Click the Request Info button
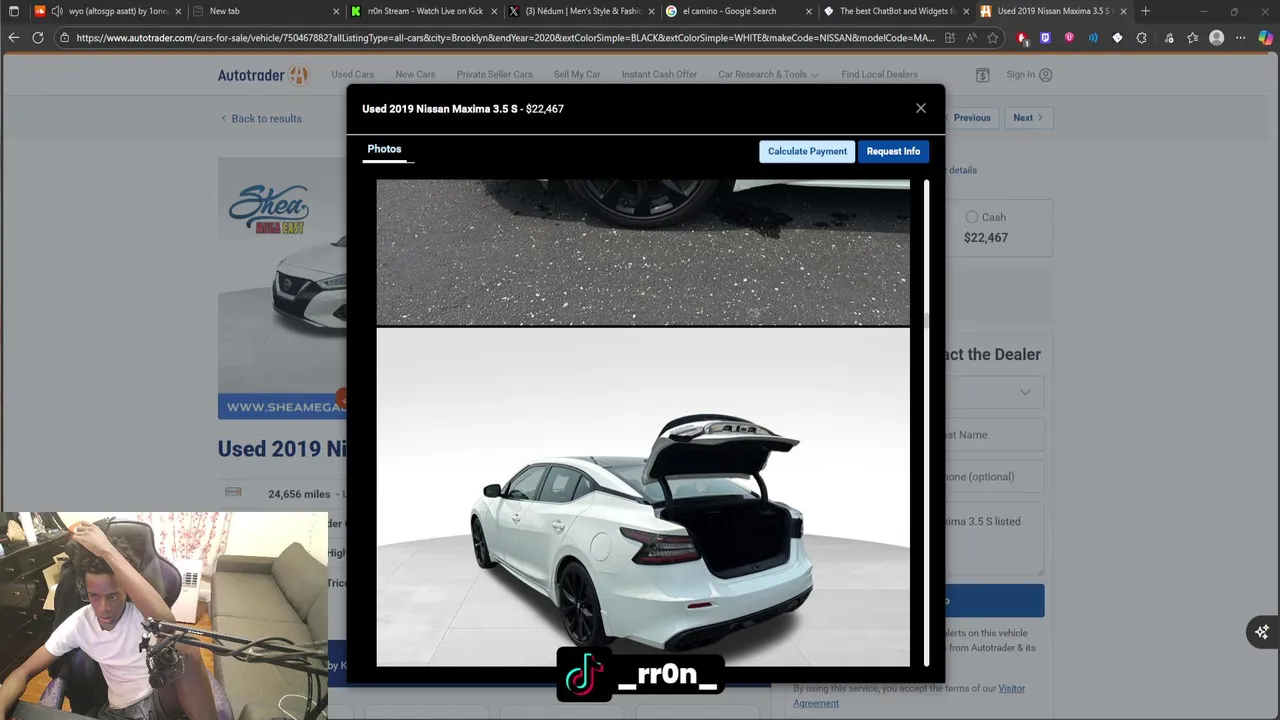The image size is (1280, 720). [893, 151]
